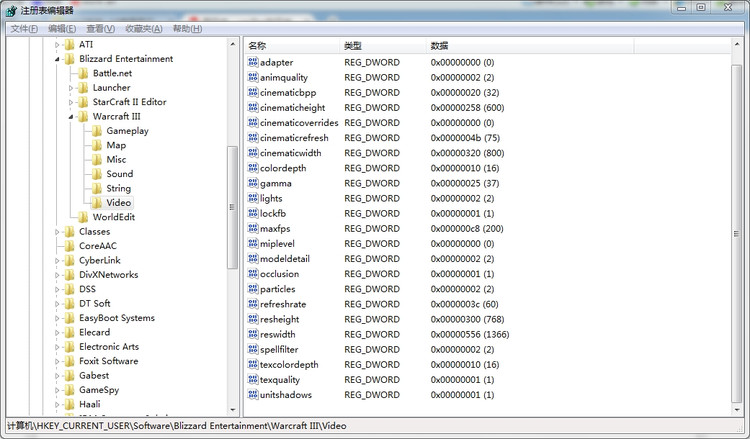Screen dimensions: 750x439
Task: Click data 0x000000c8 (200) cell
Action: click(467, 229)
